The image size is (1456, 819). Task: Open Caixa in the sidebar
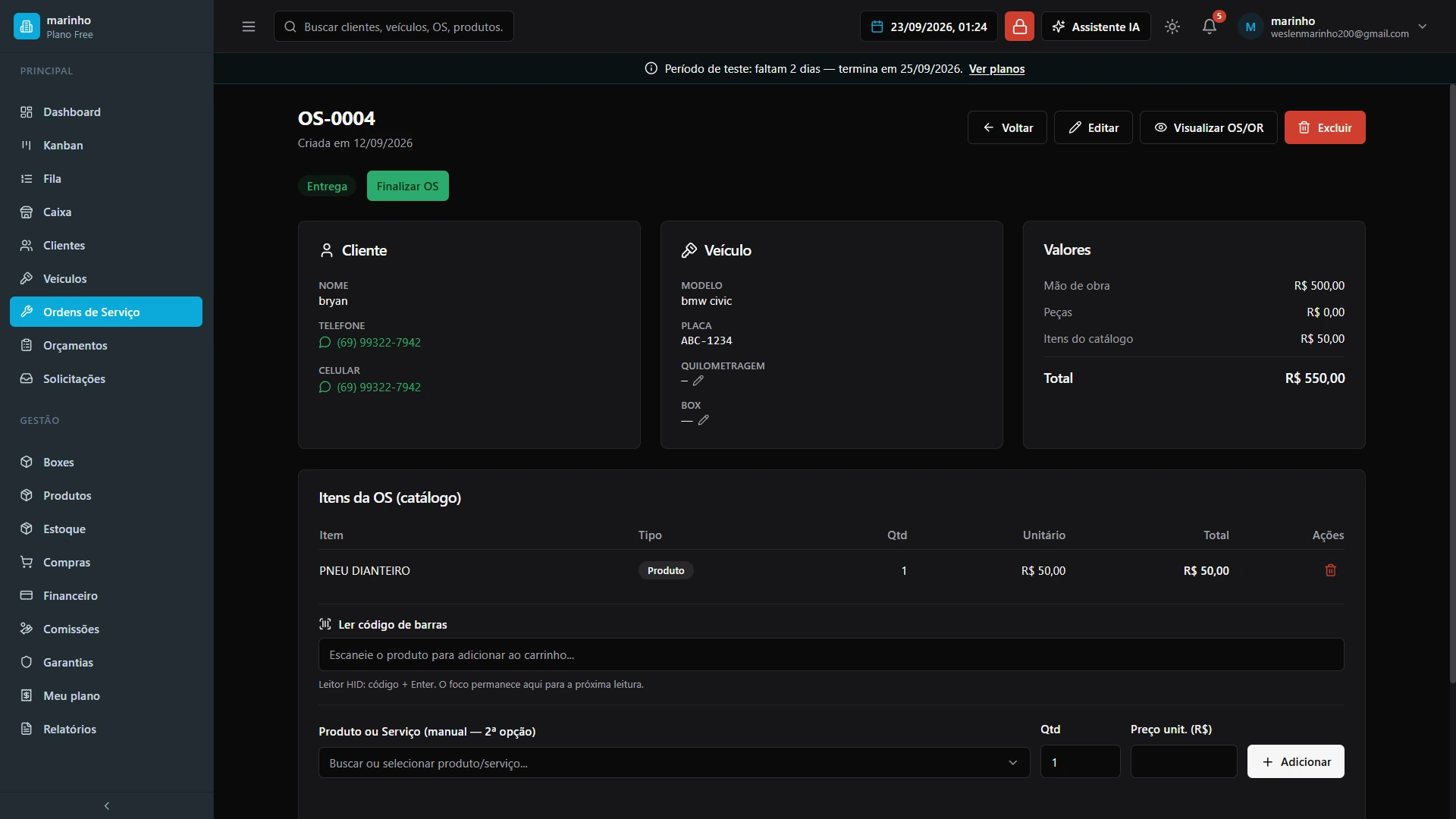106,212
